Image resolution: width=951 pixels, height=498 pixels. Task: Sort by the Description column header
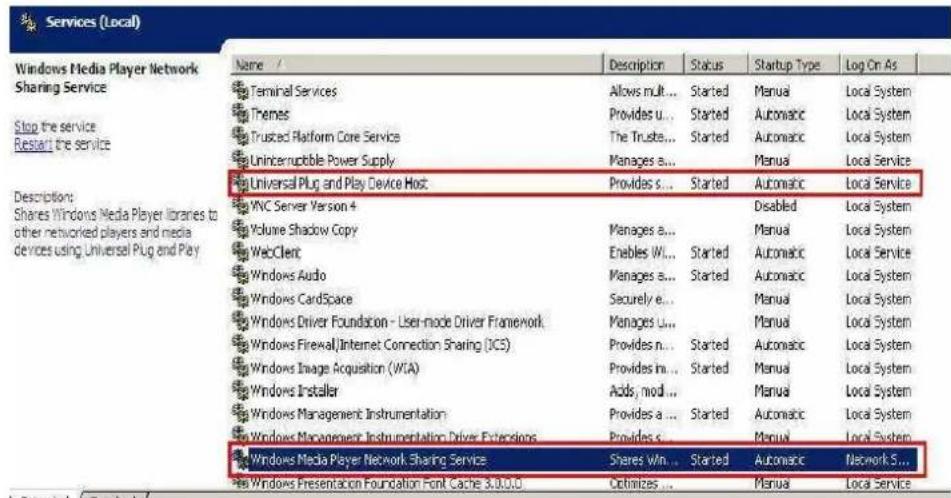[644, 65]
